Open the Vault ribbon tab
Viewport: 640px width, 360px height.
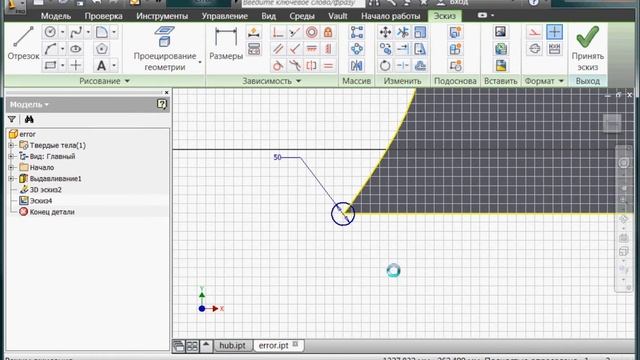coord(338,16)
